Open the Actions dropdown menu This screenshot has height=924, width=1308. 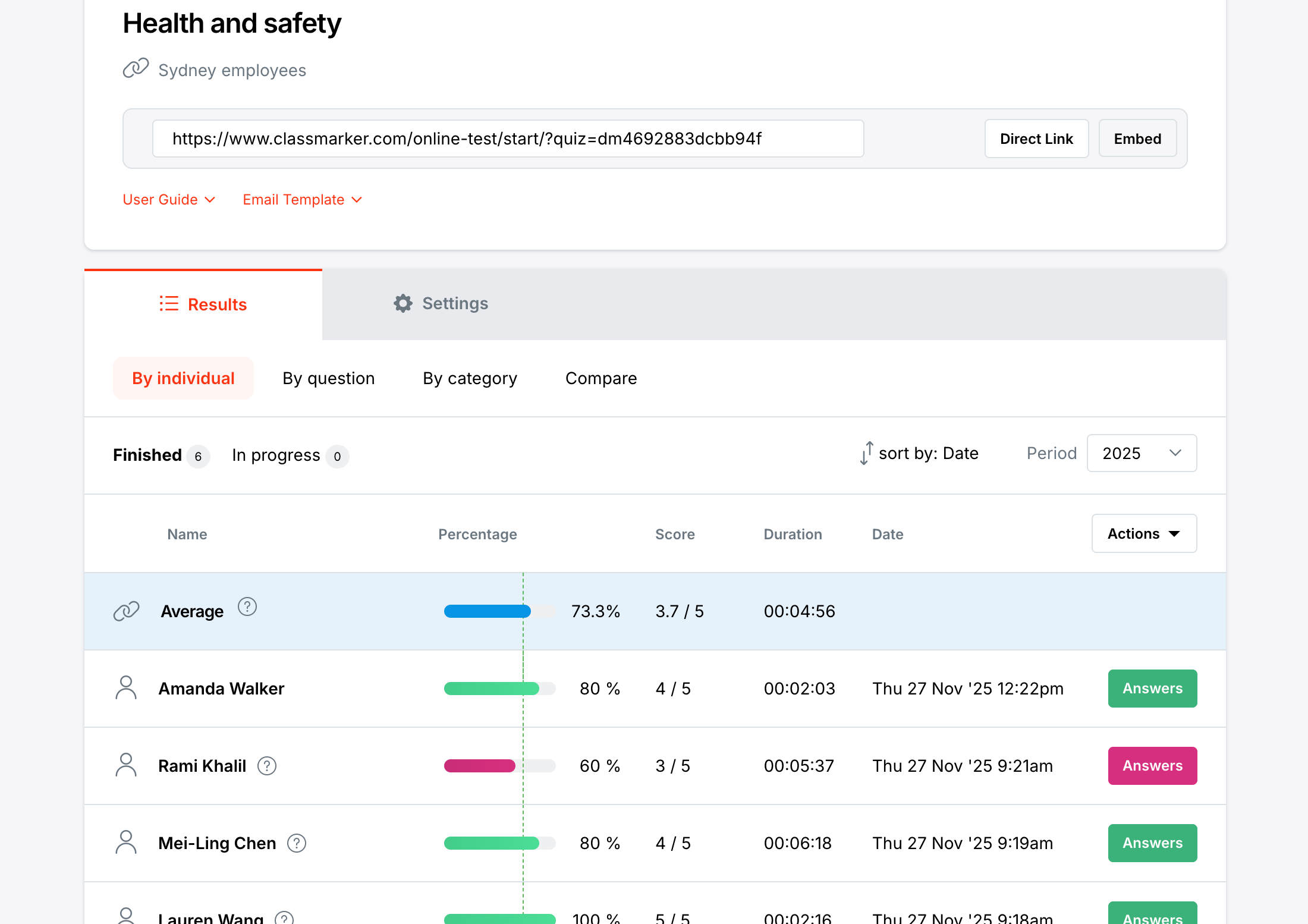pyautogui.click(x=1144, y=533)
